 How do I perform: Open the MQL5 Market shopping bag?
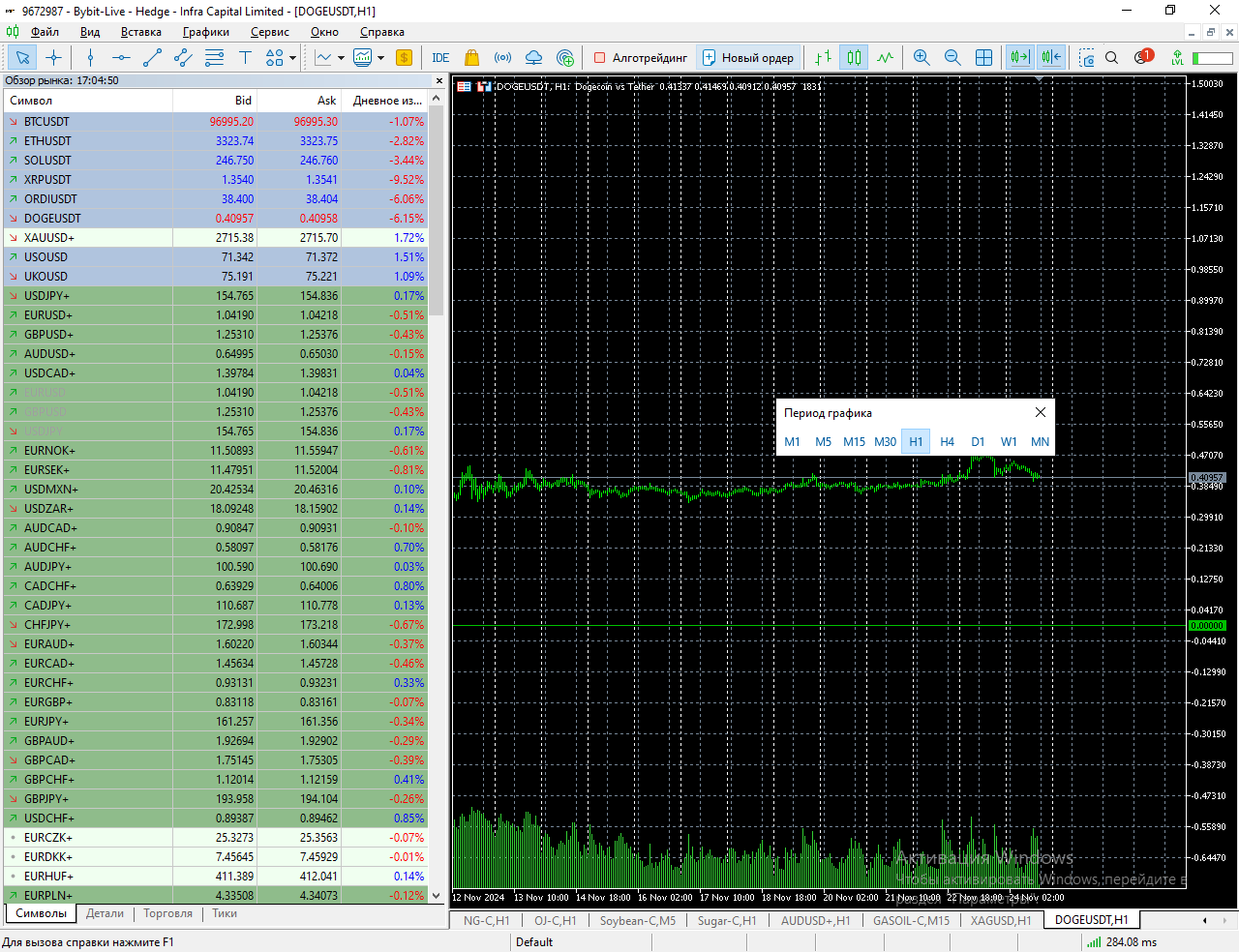click(471, 58)
